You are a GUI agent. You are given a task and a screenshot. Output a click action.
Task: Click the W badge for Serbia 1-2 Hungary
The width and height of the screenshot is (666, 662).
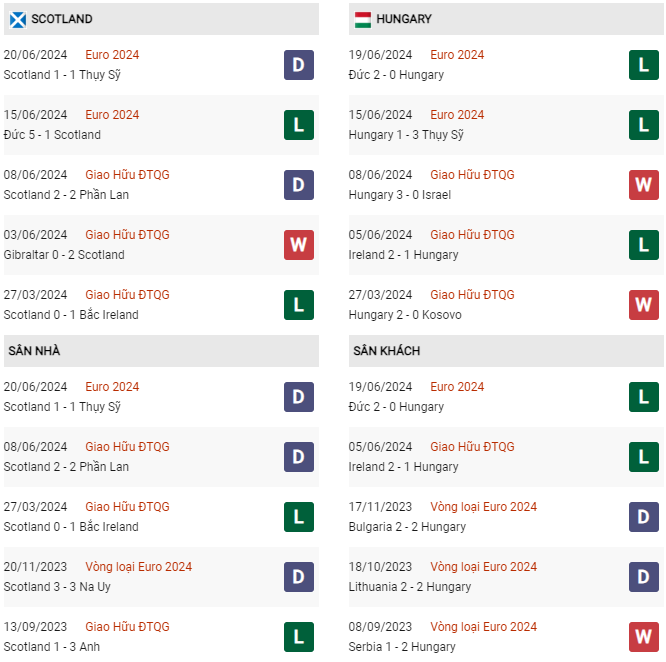[x=643, y=637]
